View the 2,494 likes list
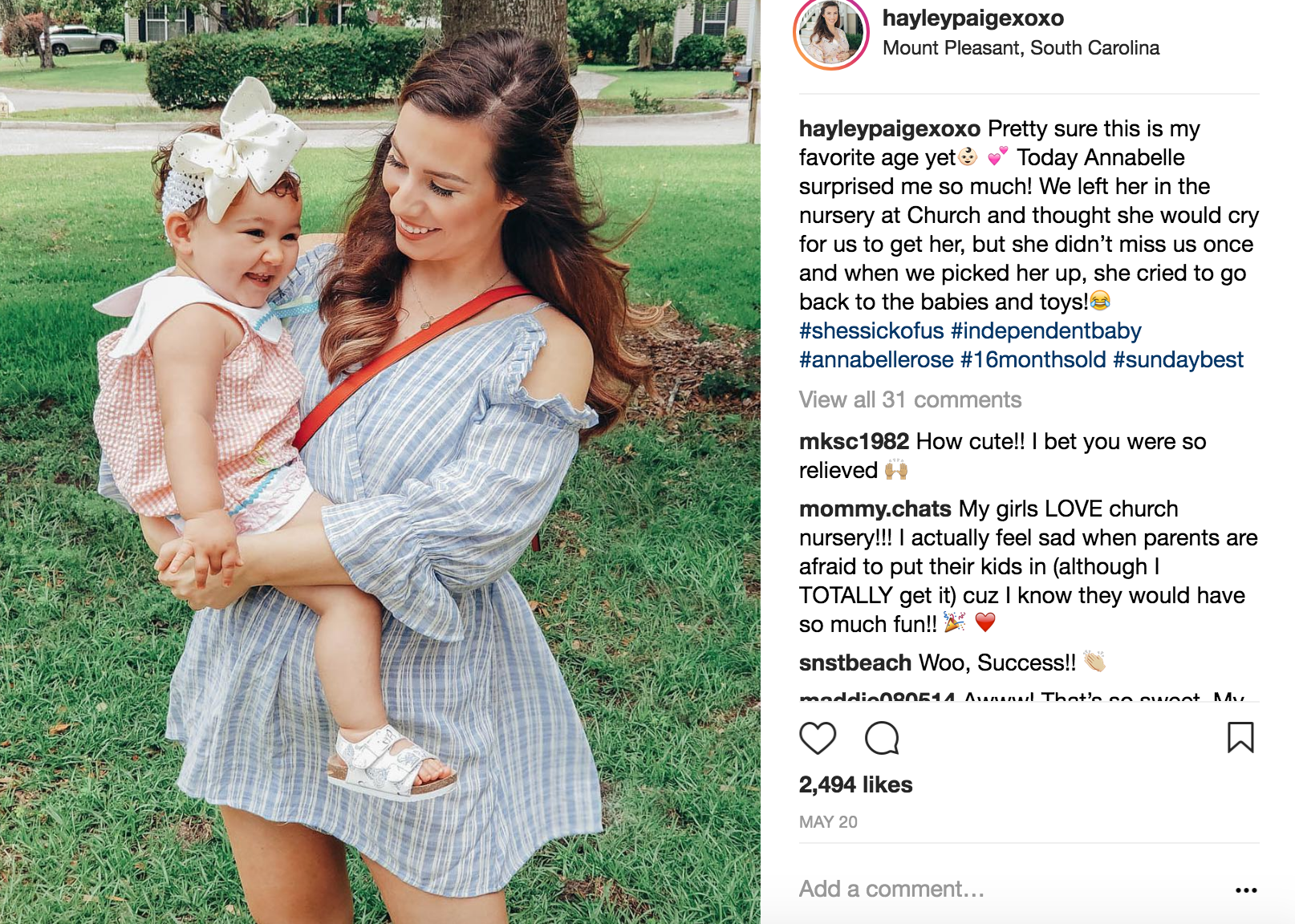 pyautogui.click(x=855, y=784)
